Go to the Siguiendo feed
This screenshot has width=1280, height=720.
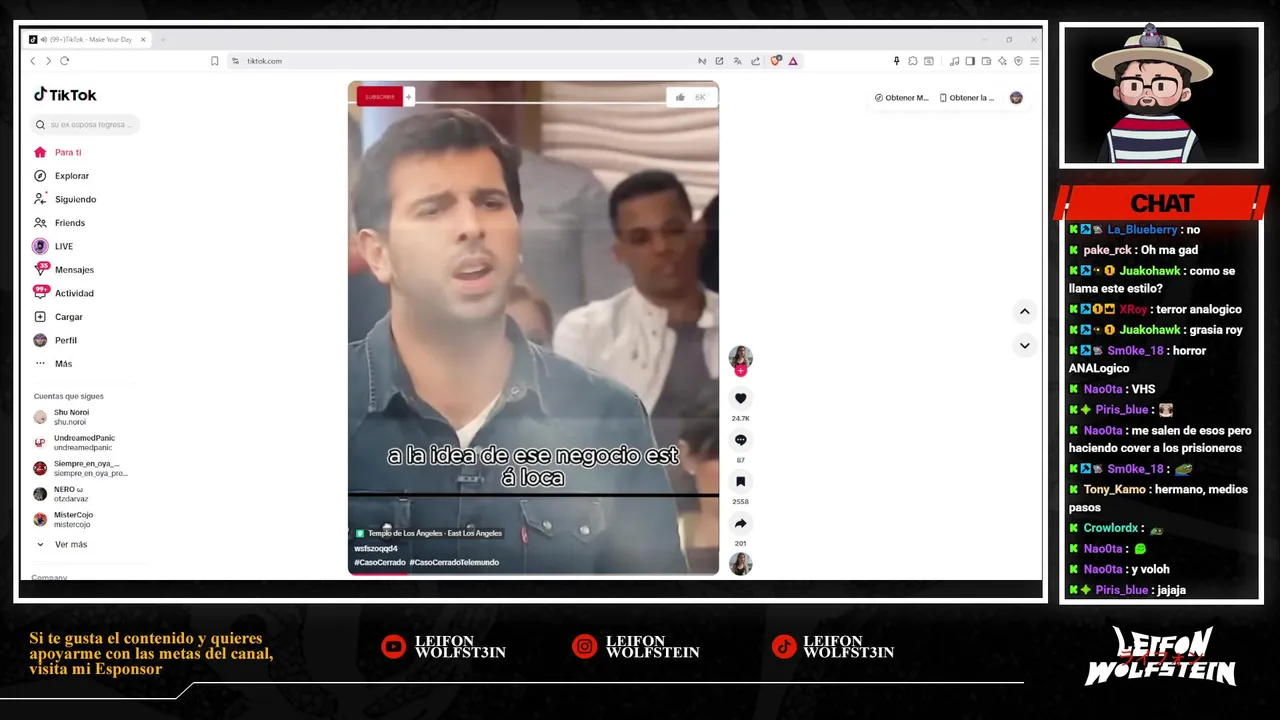tap(65, 199)
